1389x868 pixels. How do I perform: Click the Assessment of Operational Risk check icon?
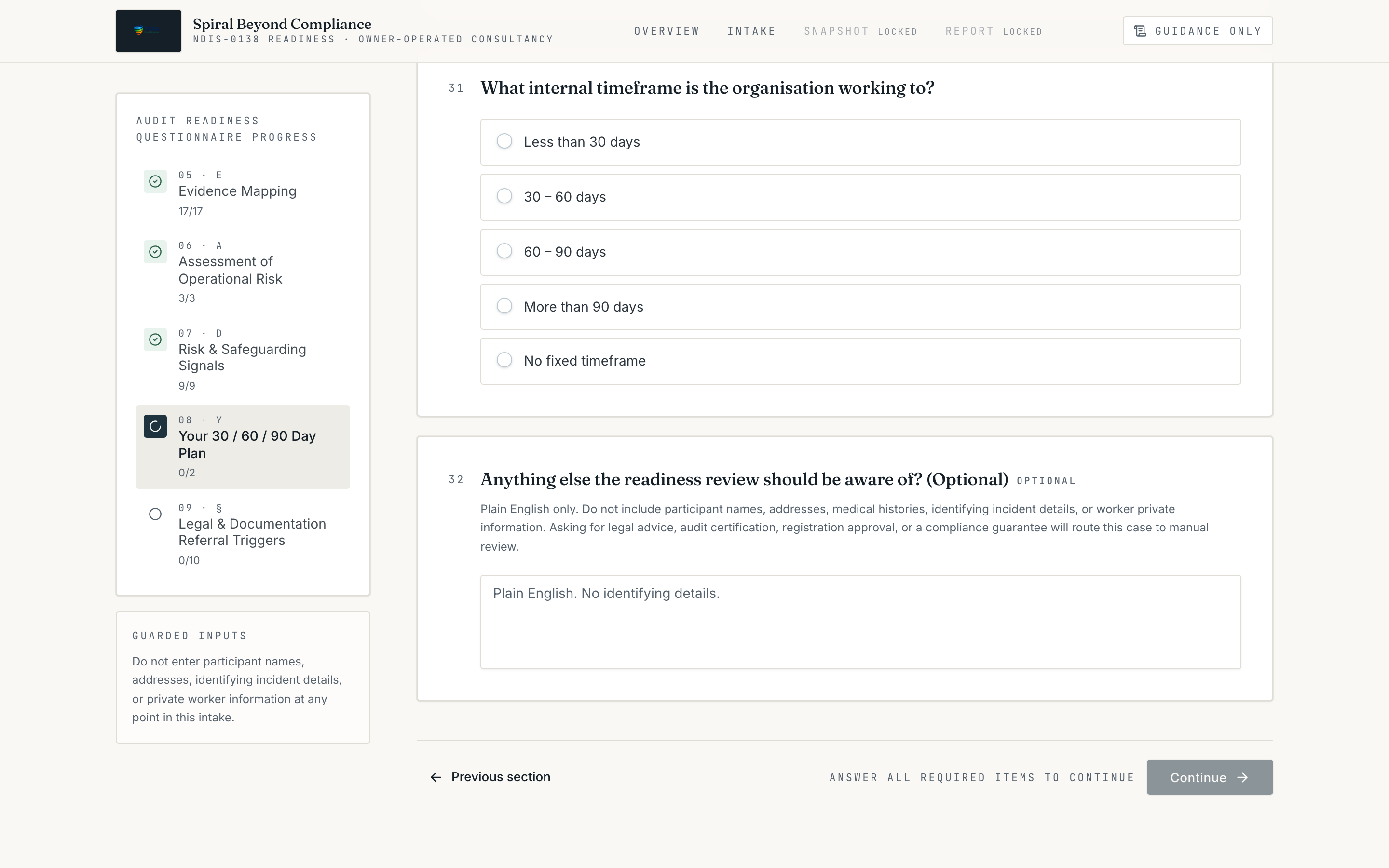point(155,252)
